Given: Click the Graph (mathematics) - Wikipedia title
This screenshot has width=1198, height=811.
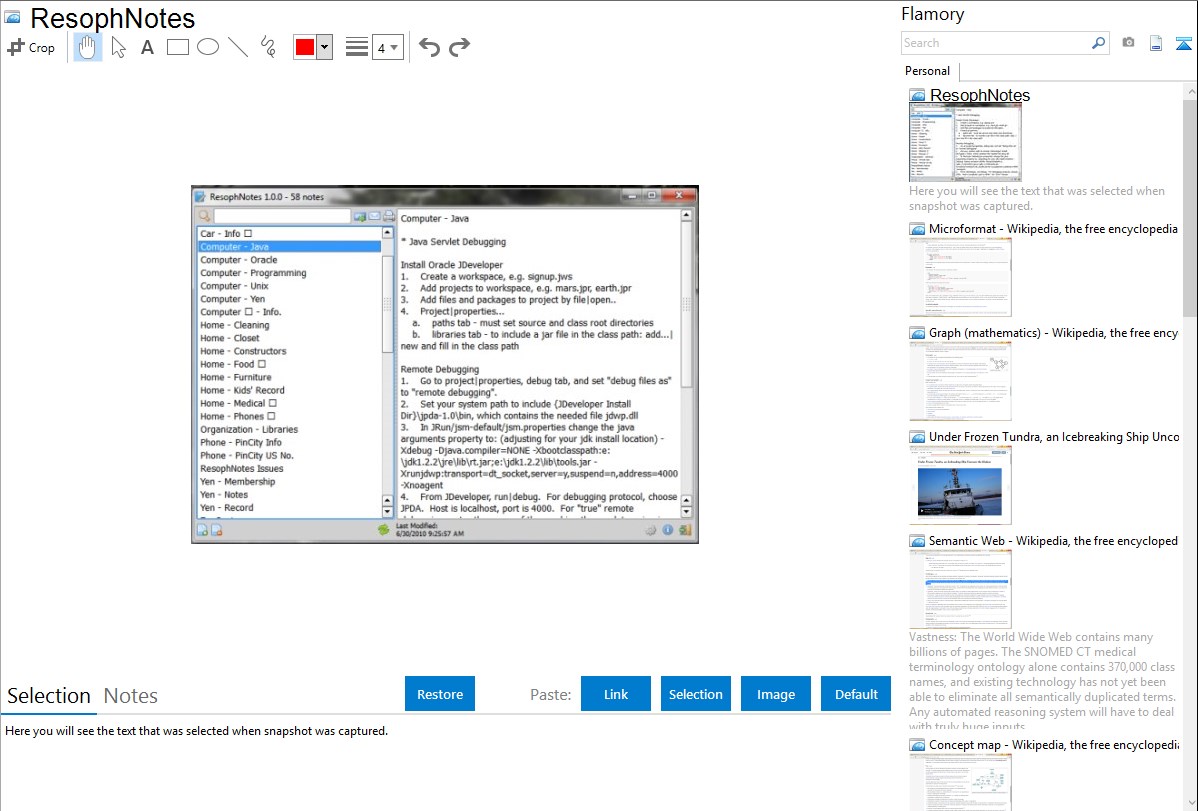Looking at the screenshot, I should 1053,333.
